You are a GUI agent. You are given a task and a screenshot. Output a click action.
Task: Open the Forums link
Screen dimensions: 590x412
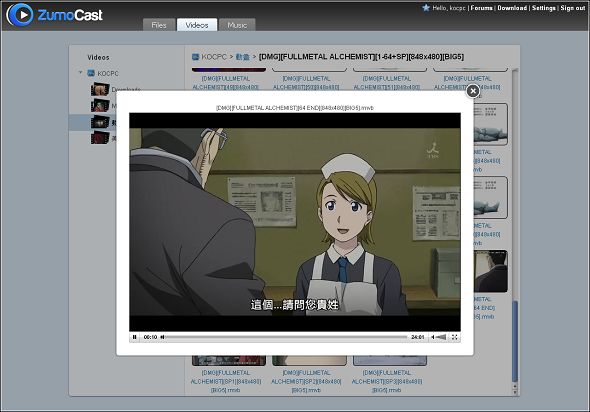coord(481,8)
